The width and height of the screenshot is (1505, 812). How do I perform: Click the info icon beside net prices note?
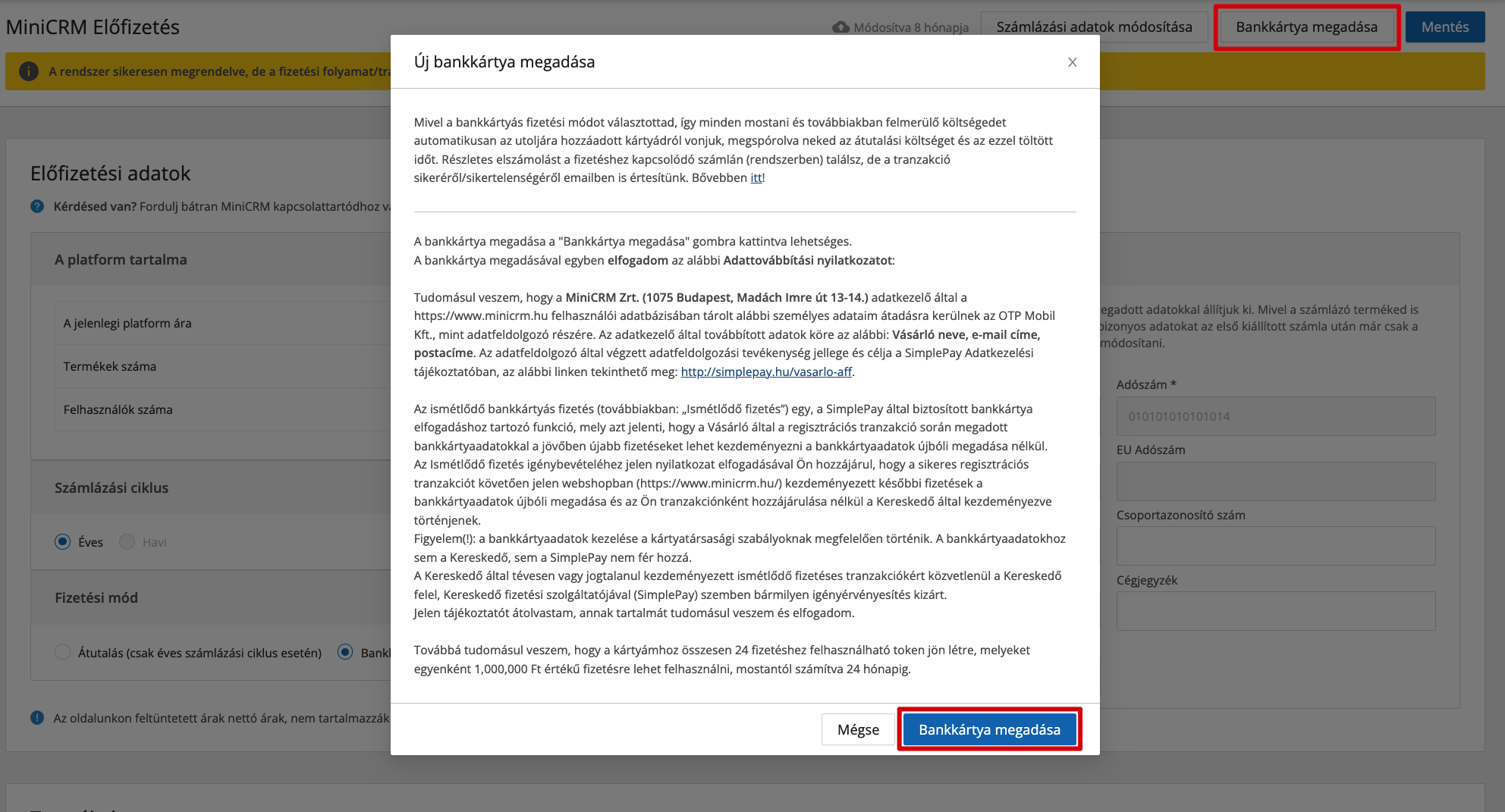point(37,718)
